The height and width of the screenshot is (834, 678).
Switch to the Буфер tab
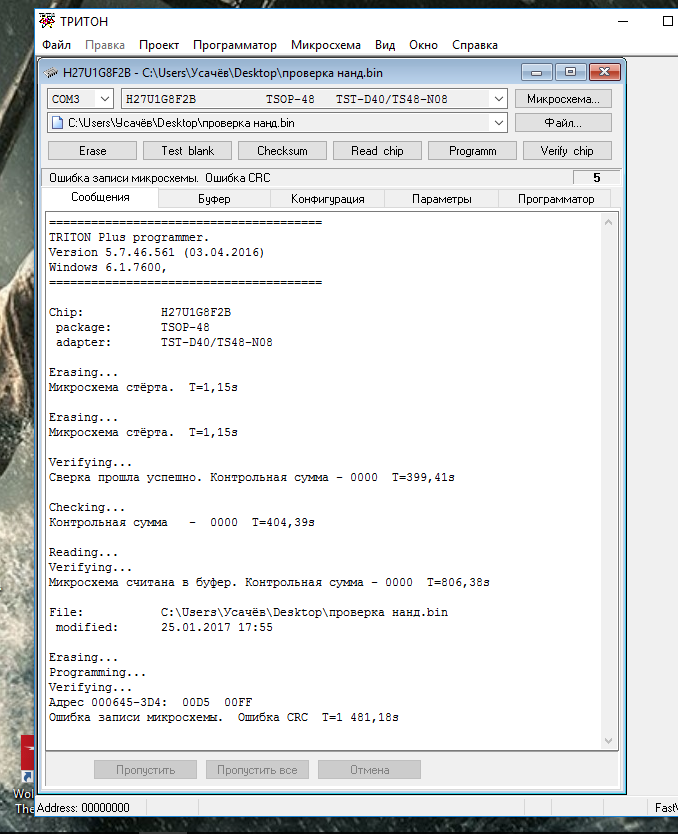tap(213, 199)
